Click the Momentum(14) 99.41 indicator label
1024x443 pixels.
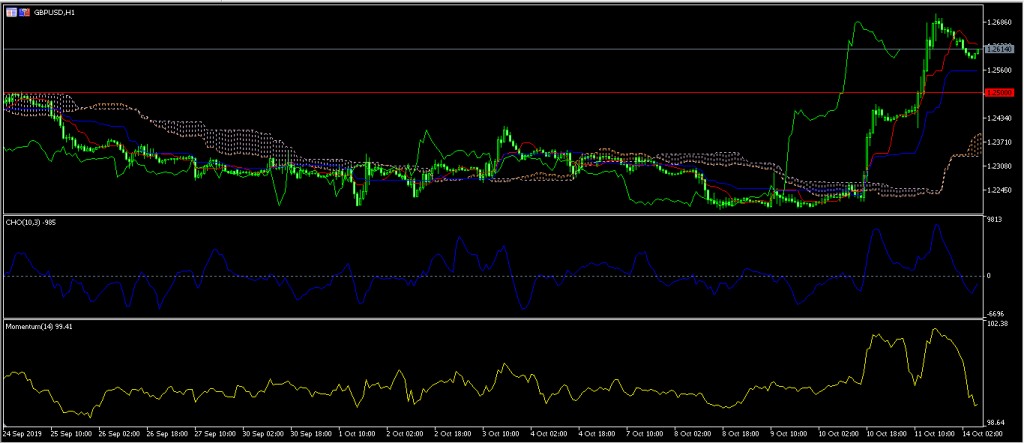39,326
